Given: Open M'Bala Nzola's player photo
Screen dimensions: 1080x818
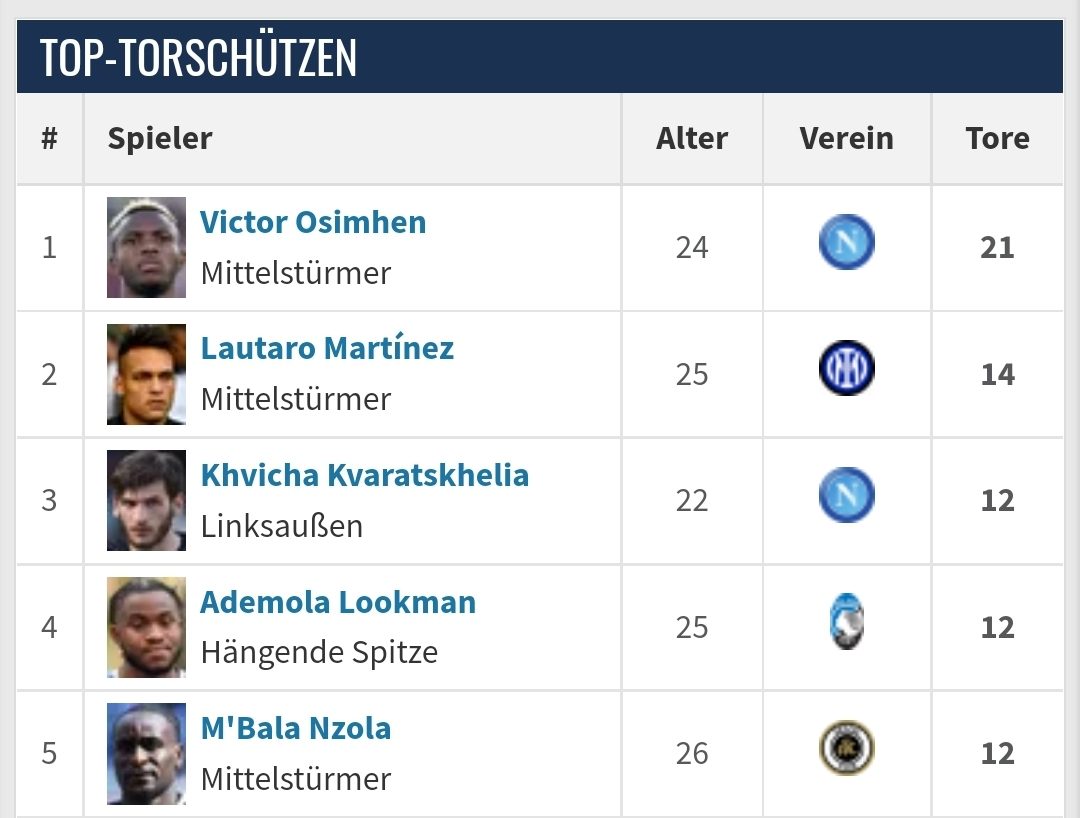Looking at the screenshot, I should click(x=146, y=753).
